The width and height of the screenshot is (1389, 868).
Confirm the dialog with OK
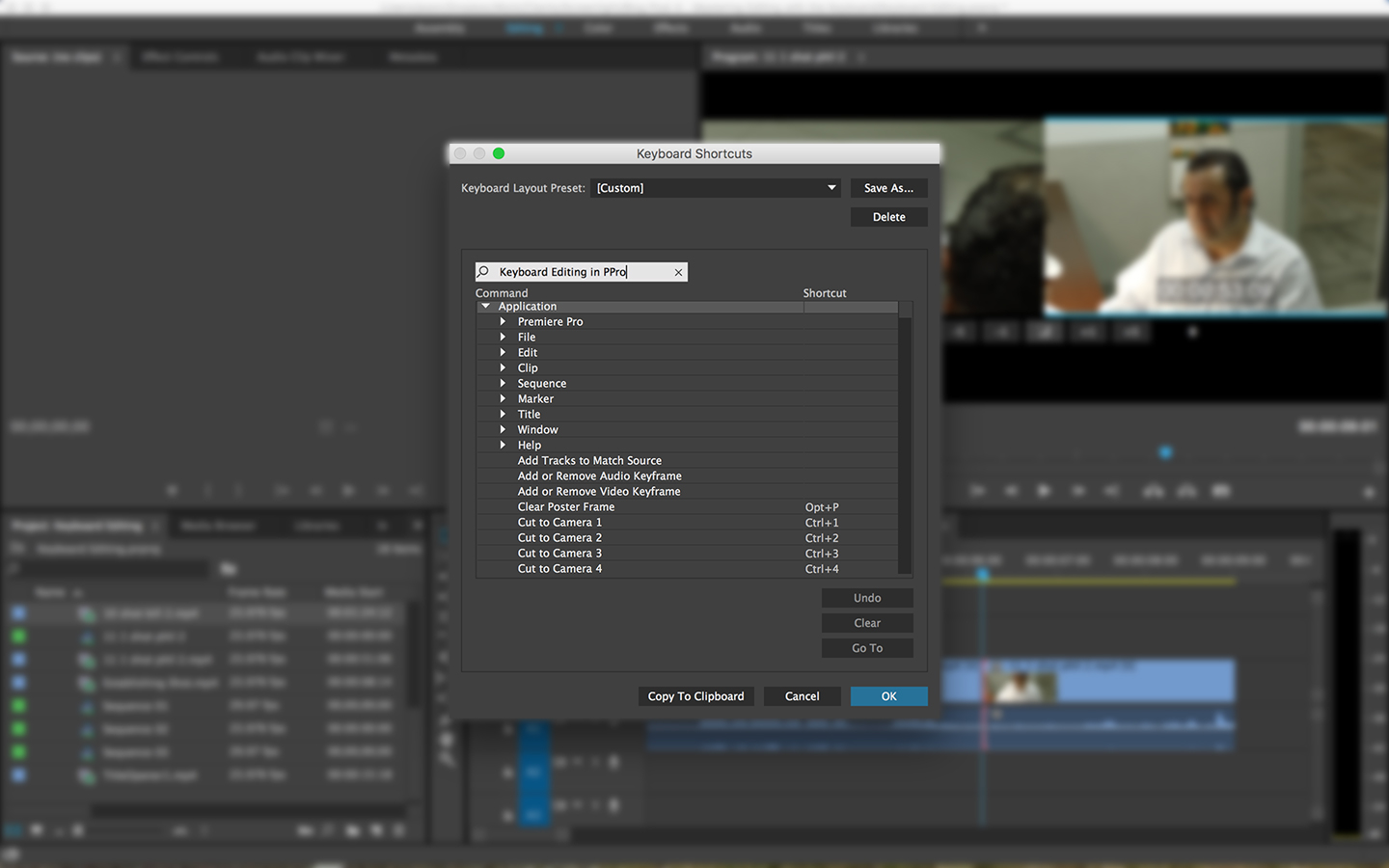point(888,696)
